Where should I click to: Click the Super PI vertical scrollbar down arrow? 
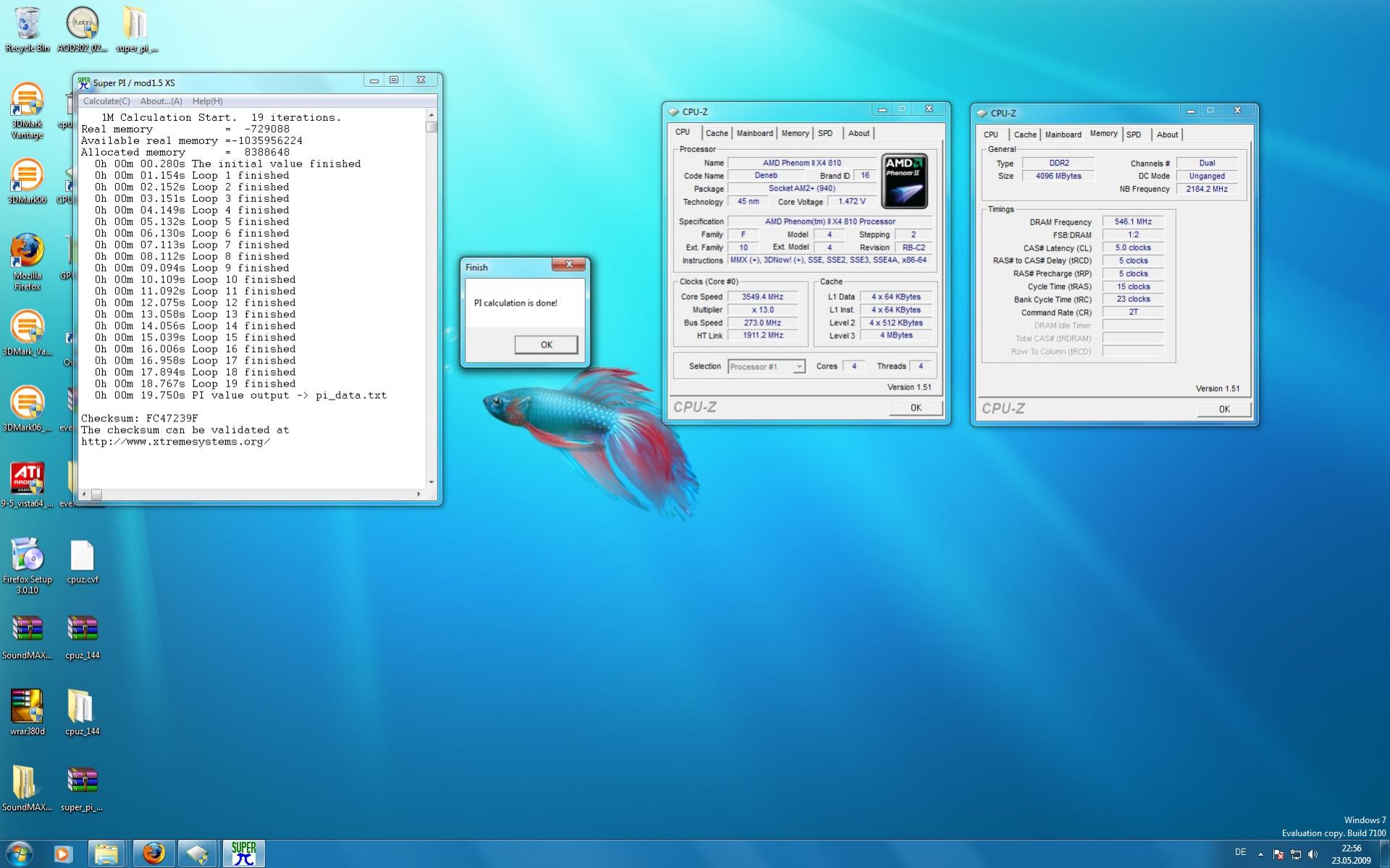coord(432,482)
